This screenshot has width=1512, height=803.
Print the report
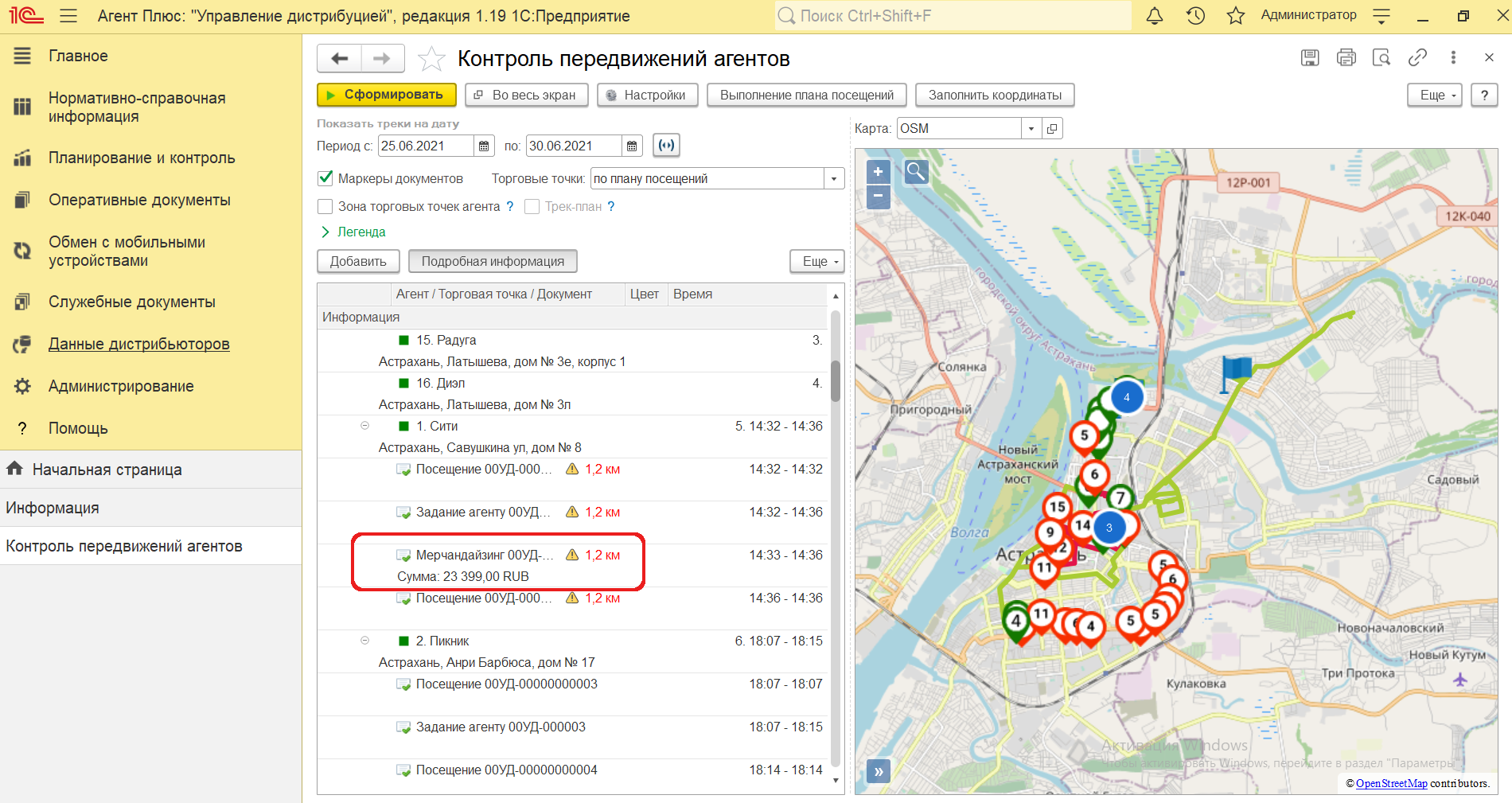tap(1346, 57)
